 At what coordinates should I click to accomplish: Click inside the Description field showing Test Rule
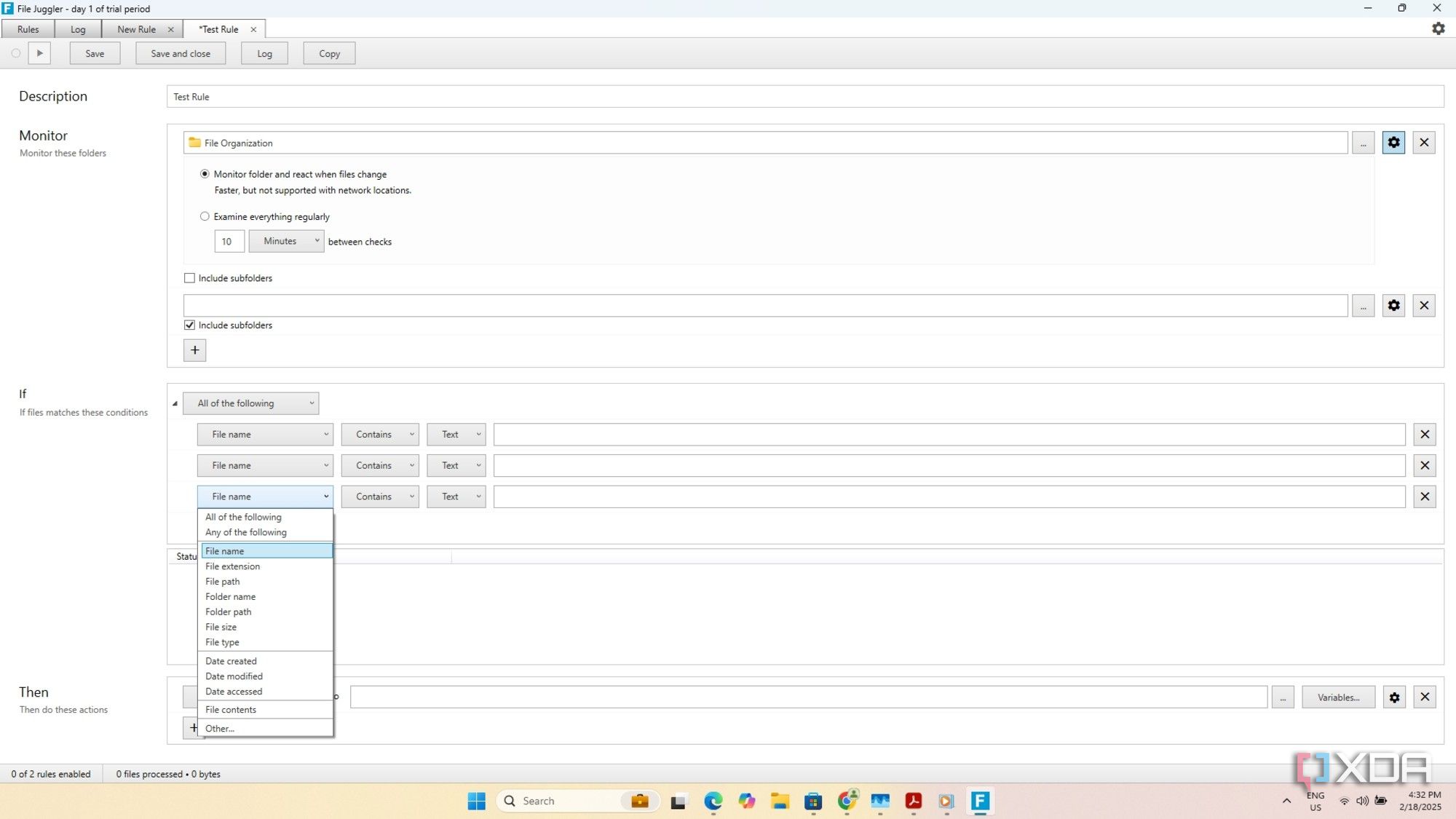point(510,96)
